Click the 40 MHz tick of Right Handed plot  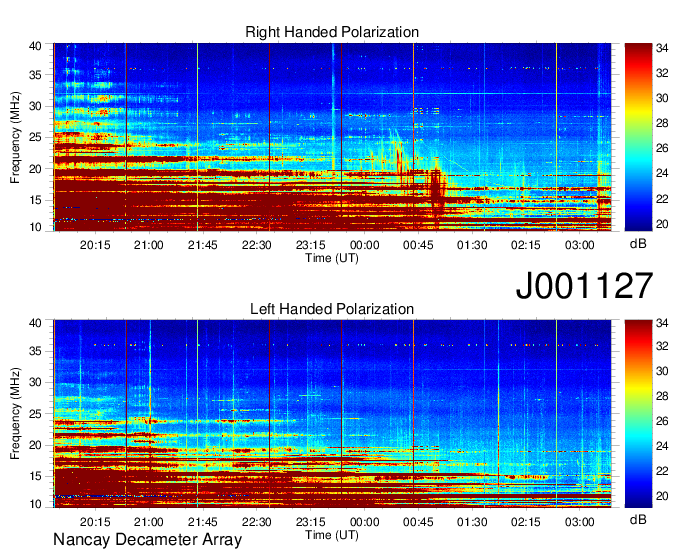pos(35,46)
